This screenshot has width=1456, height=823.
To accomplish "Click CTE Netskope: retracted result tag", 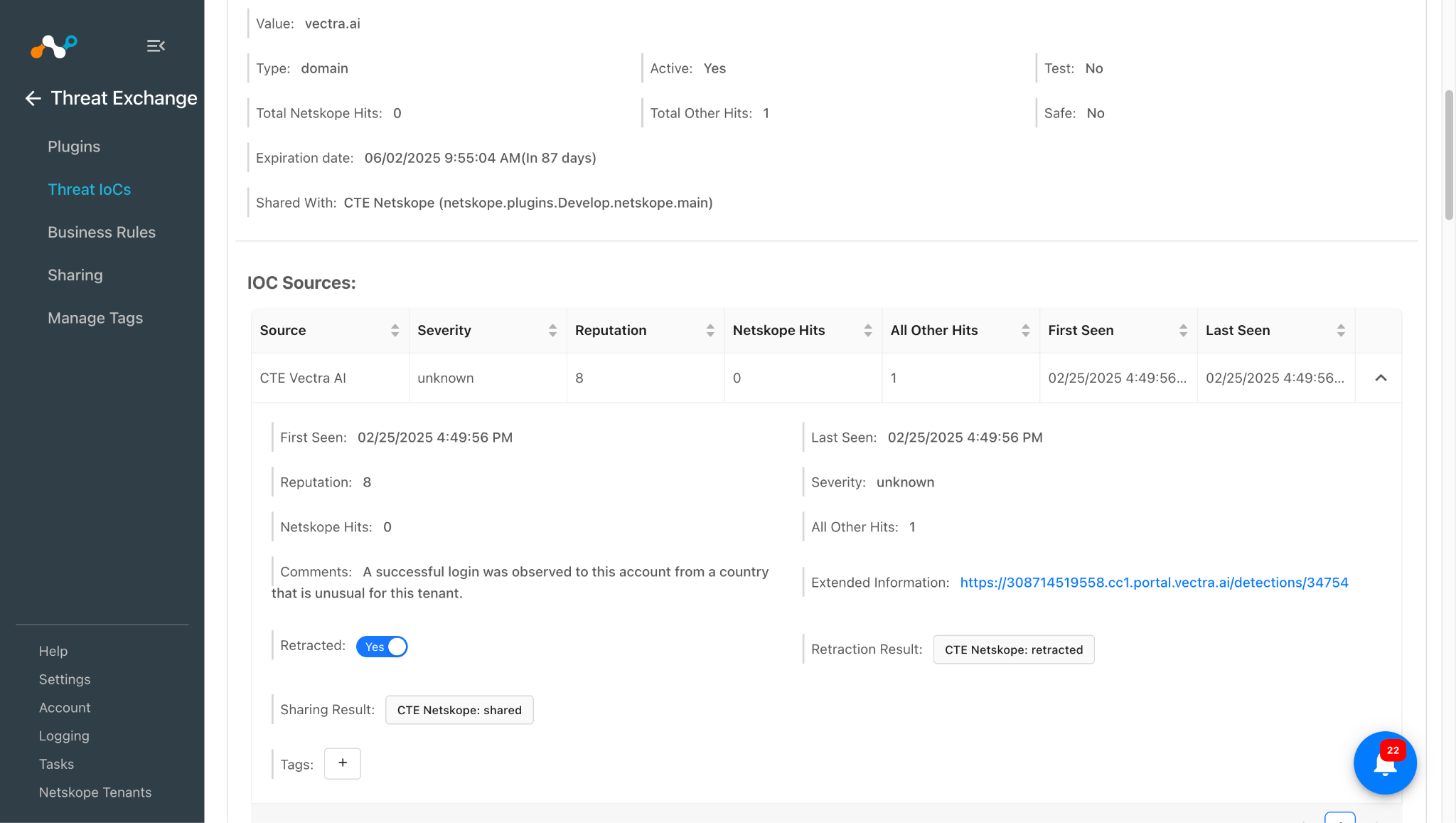I will click(1014, 649).
